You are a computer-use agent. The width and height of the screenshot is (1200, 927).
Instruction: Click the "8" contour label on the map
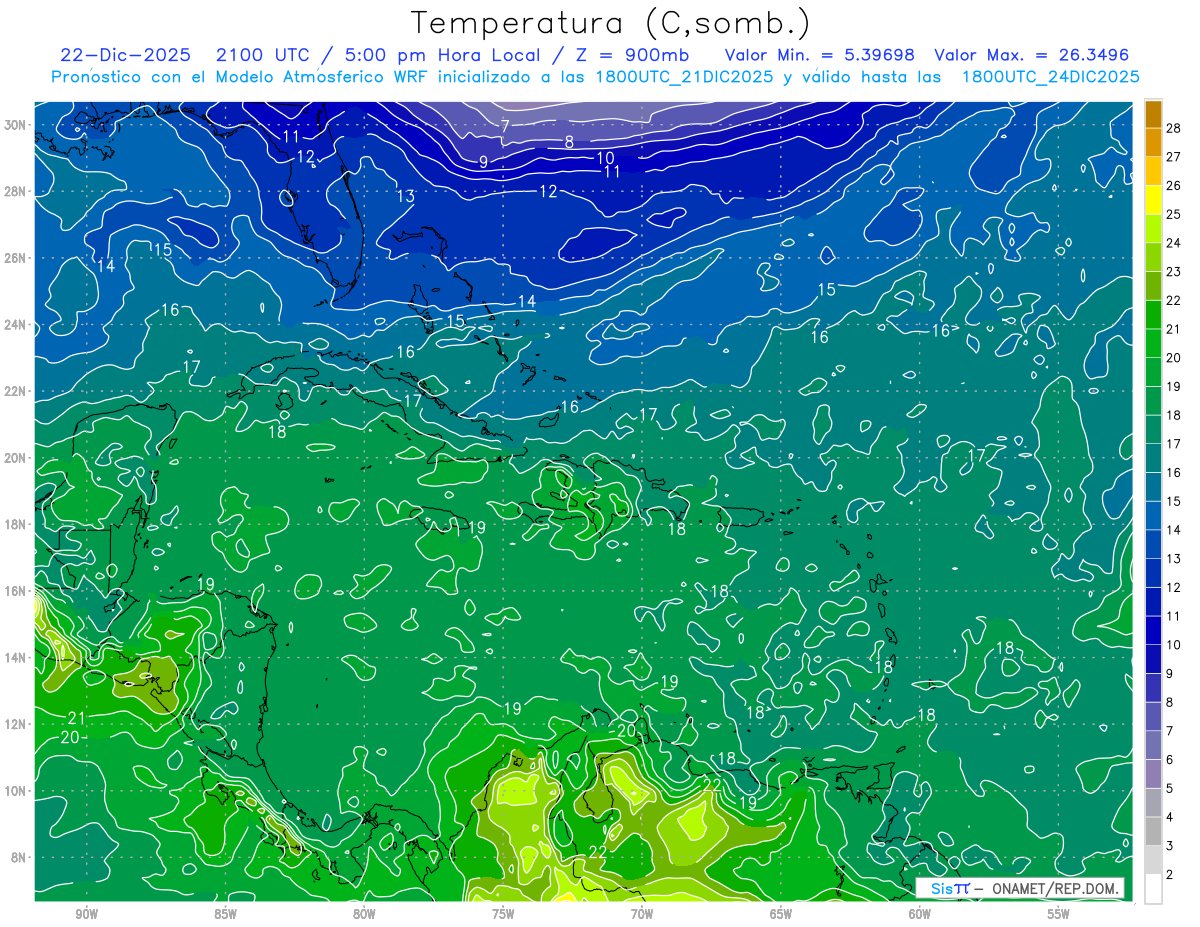click(x=569, y=142)
